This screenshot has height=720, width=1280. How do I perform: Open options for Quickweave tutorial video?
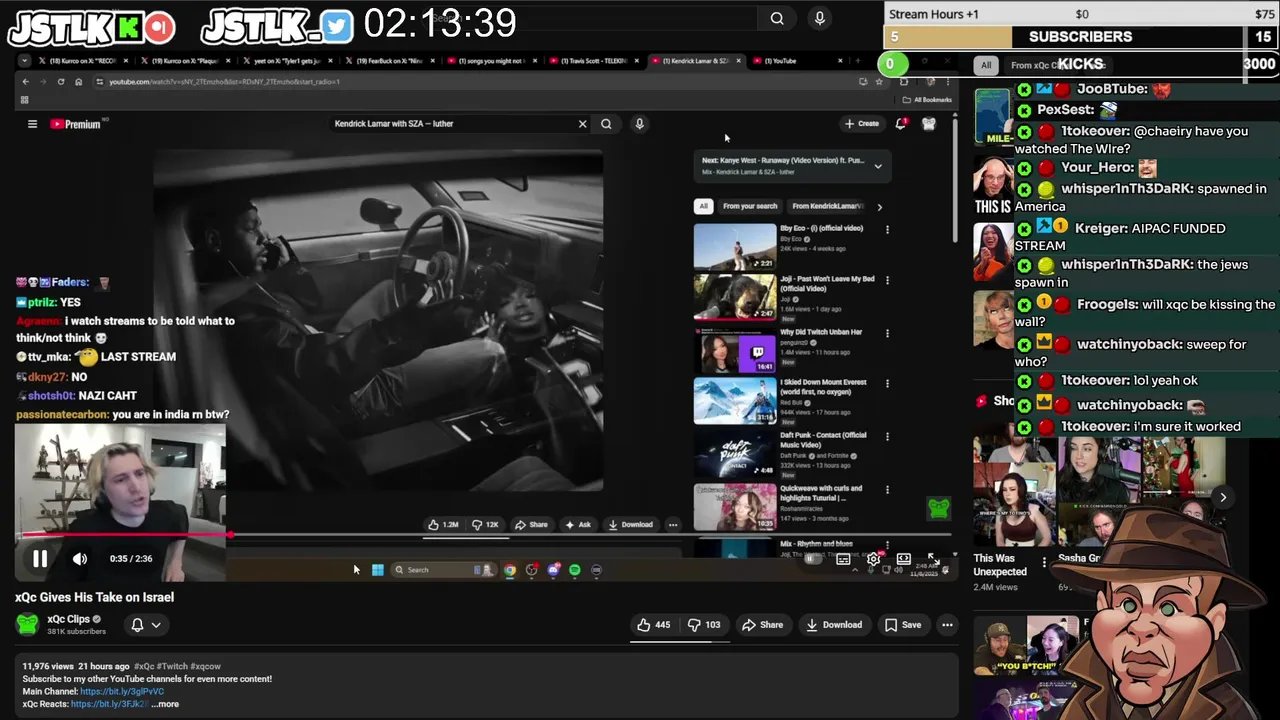click(x=887, y=491)
